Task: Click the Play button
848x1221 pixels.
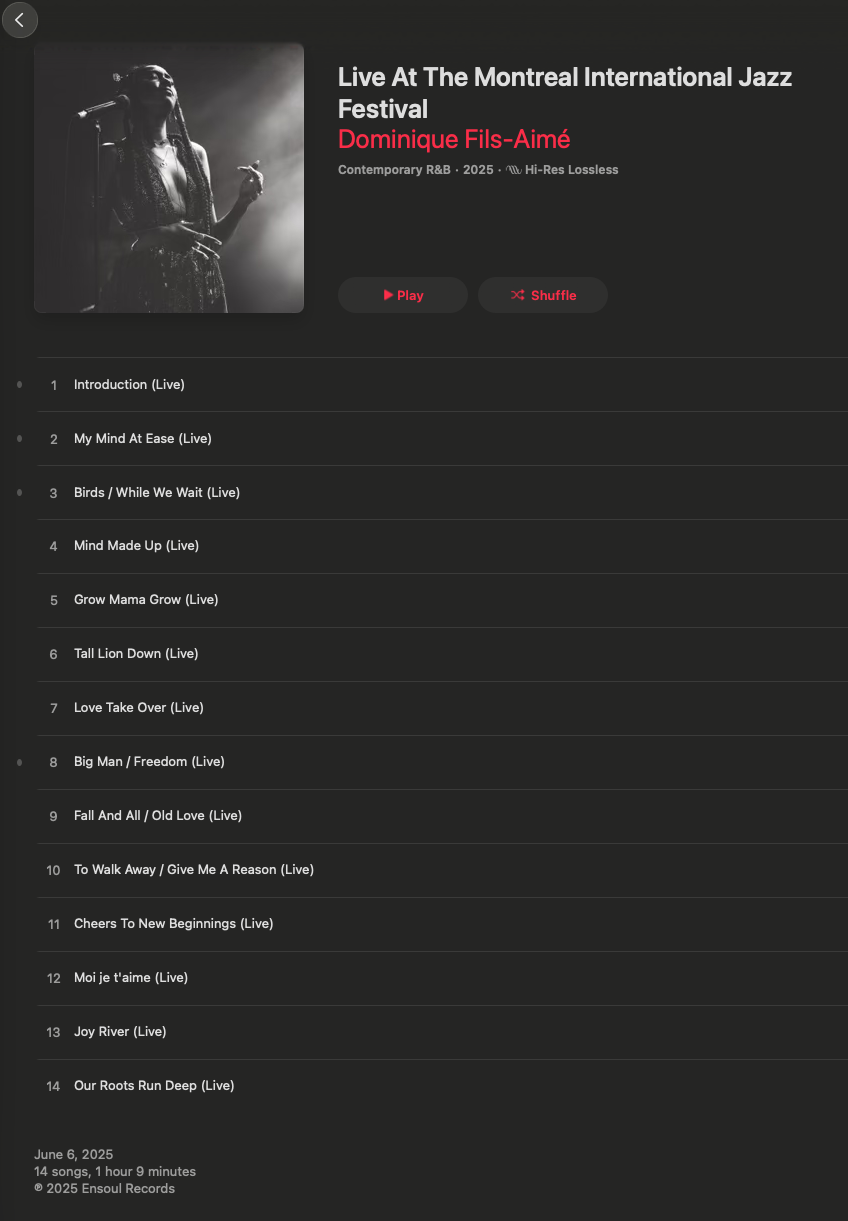Action: point(403,295)
